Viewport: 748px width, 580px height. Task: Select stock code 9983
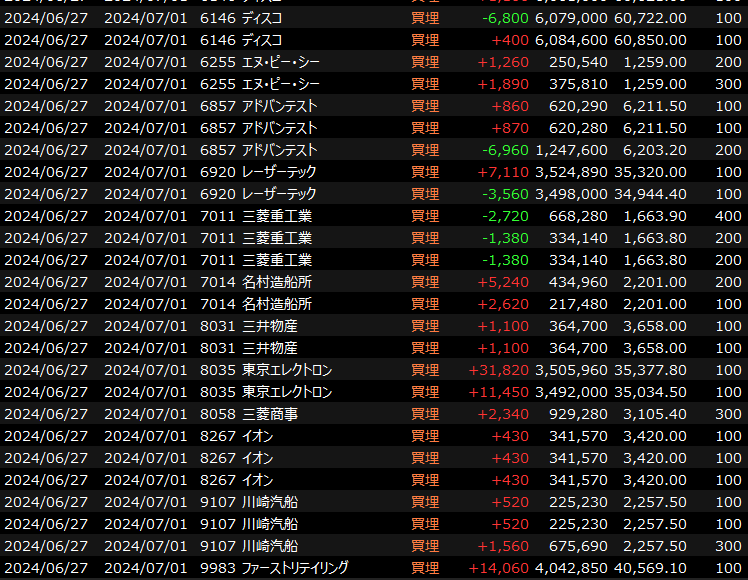click(x=216, y=568)
